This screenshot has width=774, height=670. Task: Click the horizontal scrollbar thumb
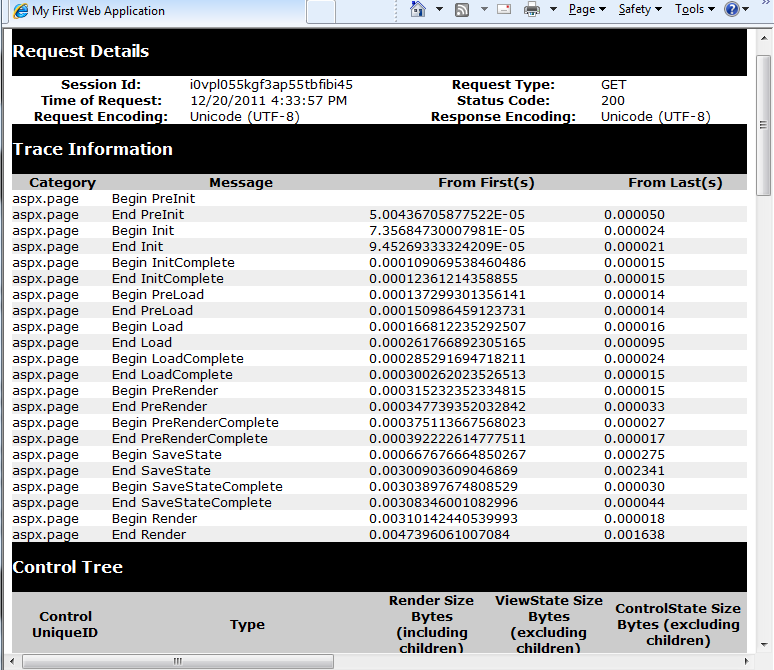coord(178,661)
